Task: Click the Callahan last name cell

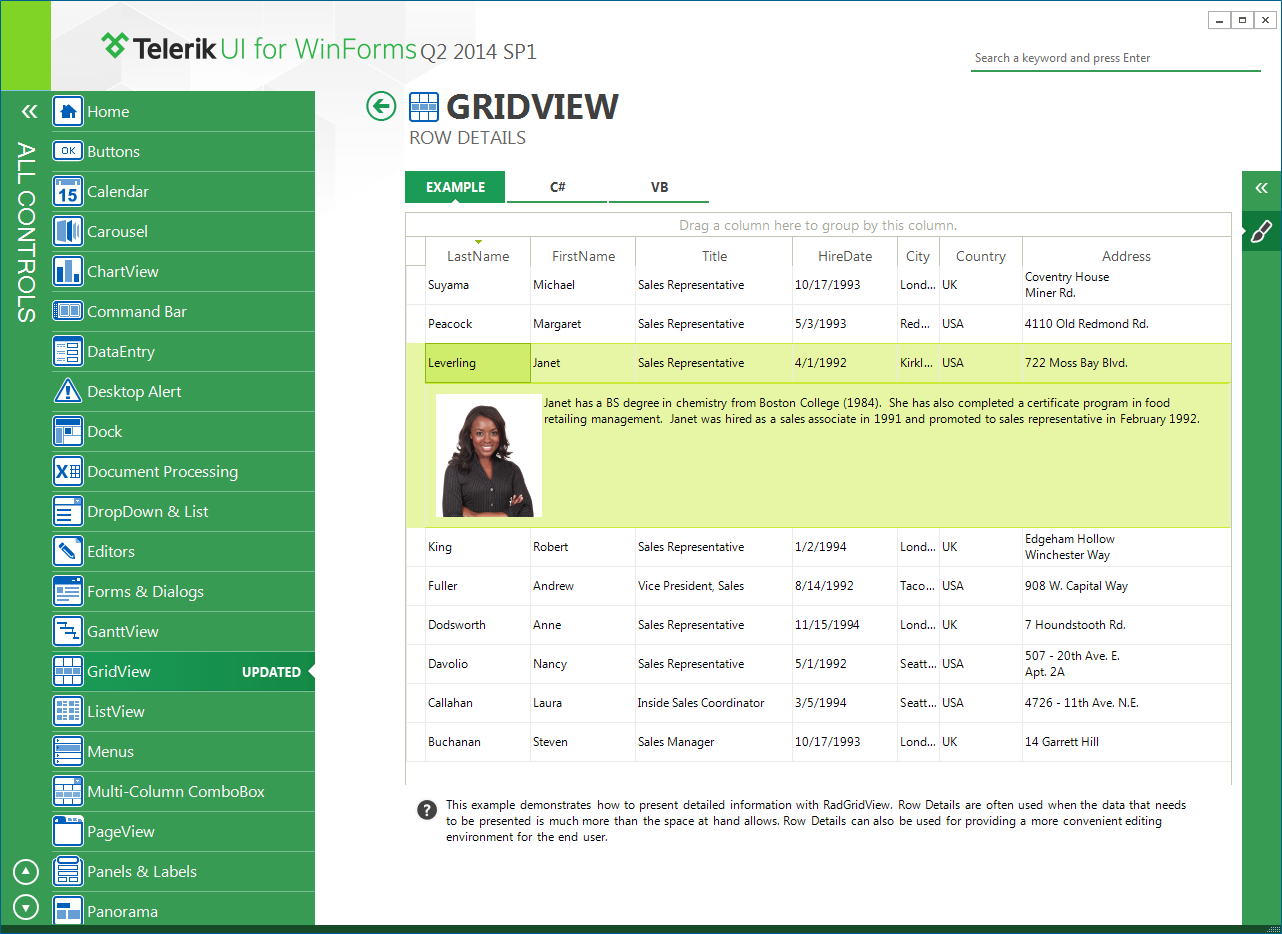Action: point(478,703)
